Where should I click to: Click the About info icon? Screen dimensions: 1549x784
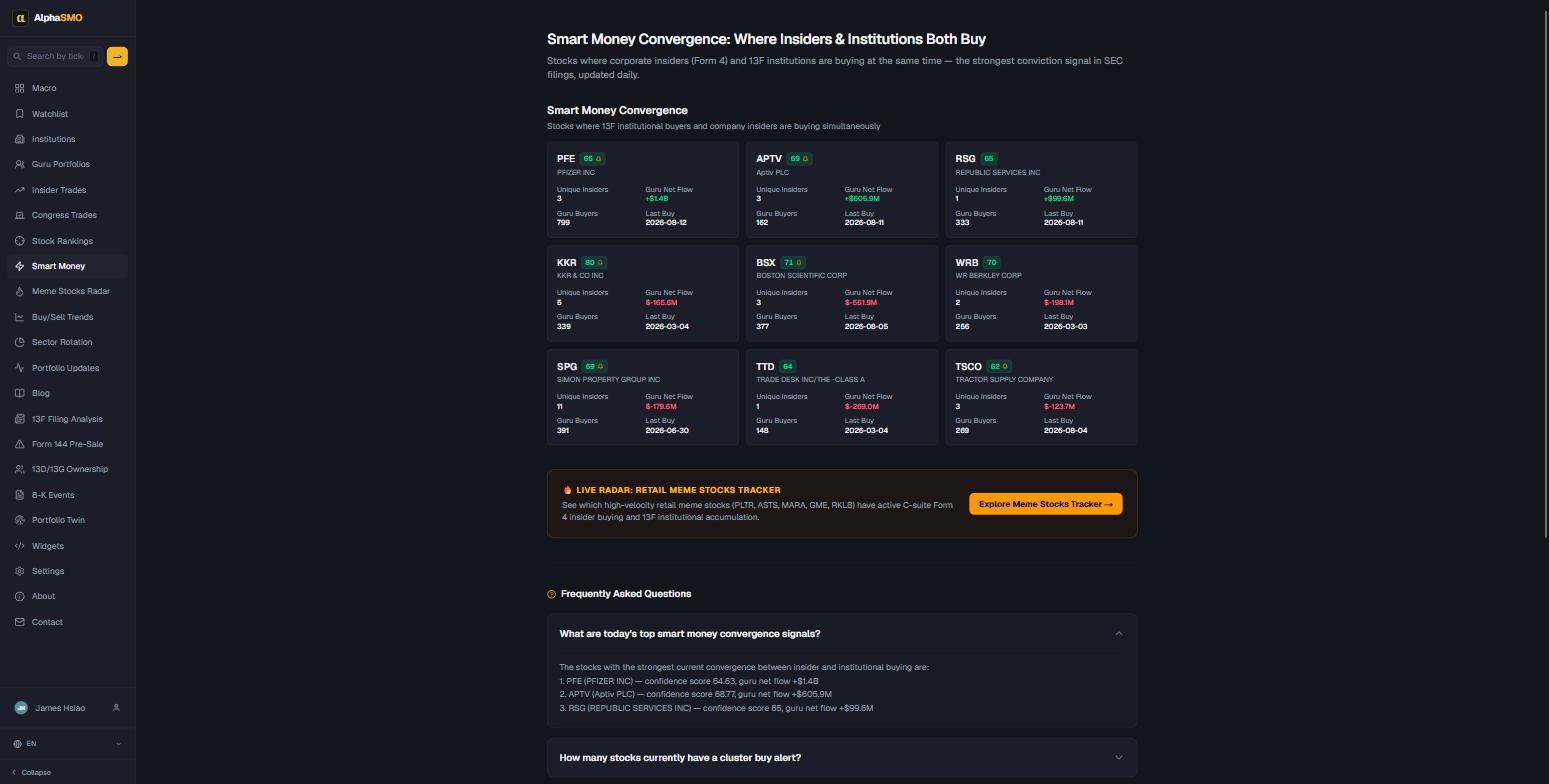[19, 596]
